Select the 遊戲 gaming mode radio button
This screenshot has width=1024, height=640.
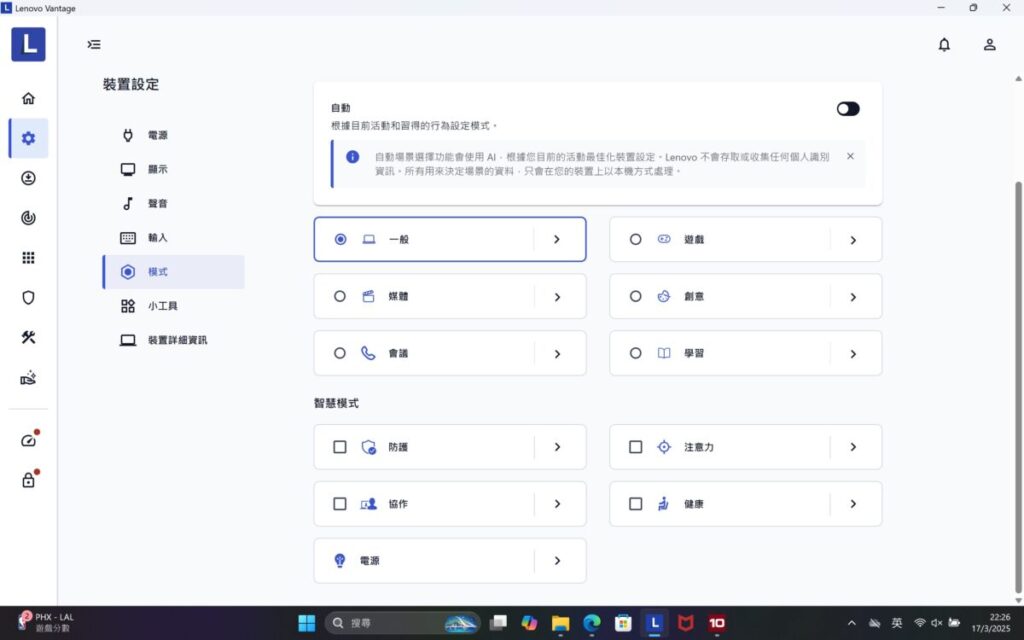pyautogui.click(x=635, y=240)
